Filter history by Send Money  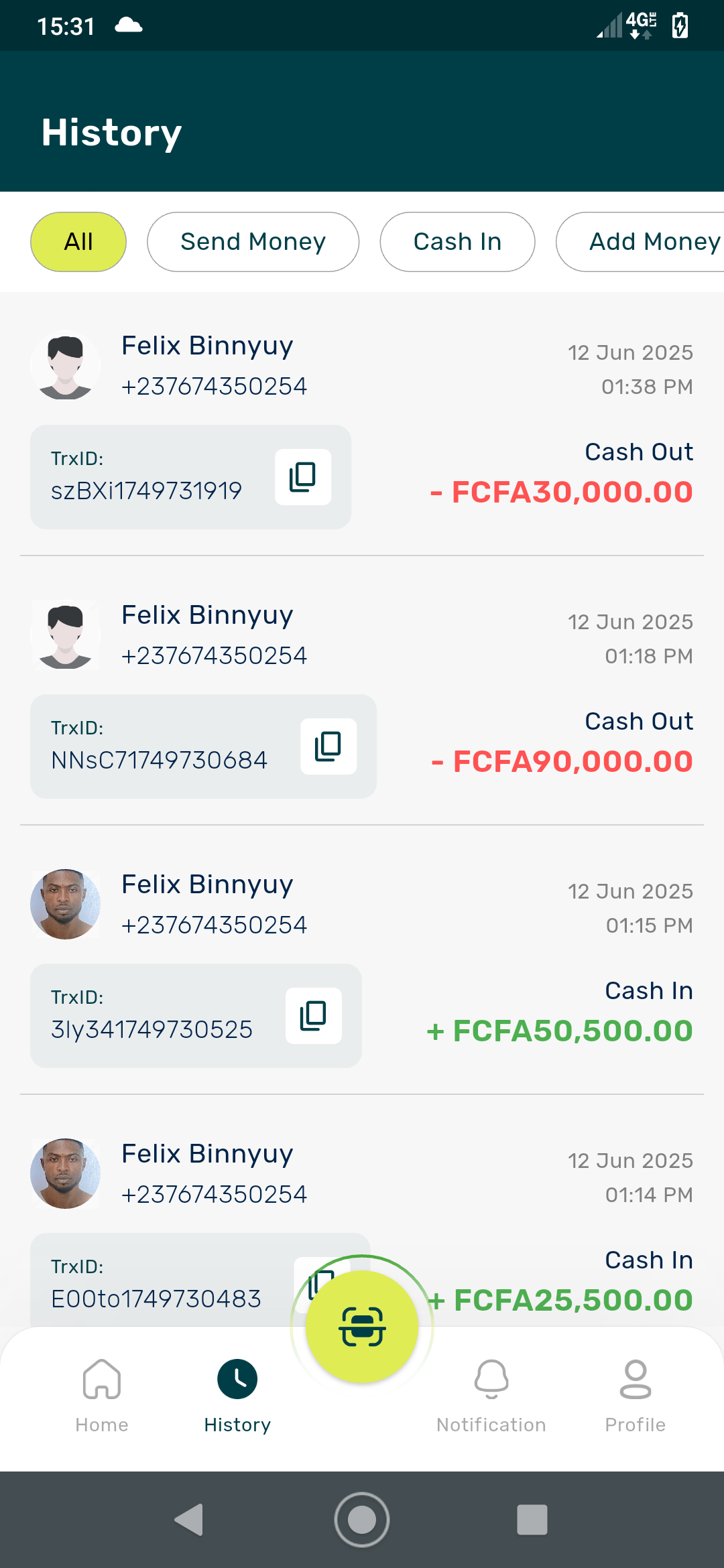coord(253,242)
